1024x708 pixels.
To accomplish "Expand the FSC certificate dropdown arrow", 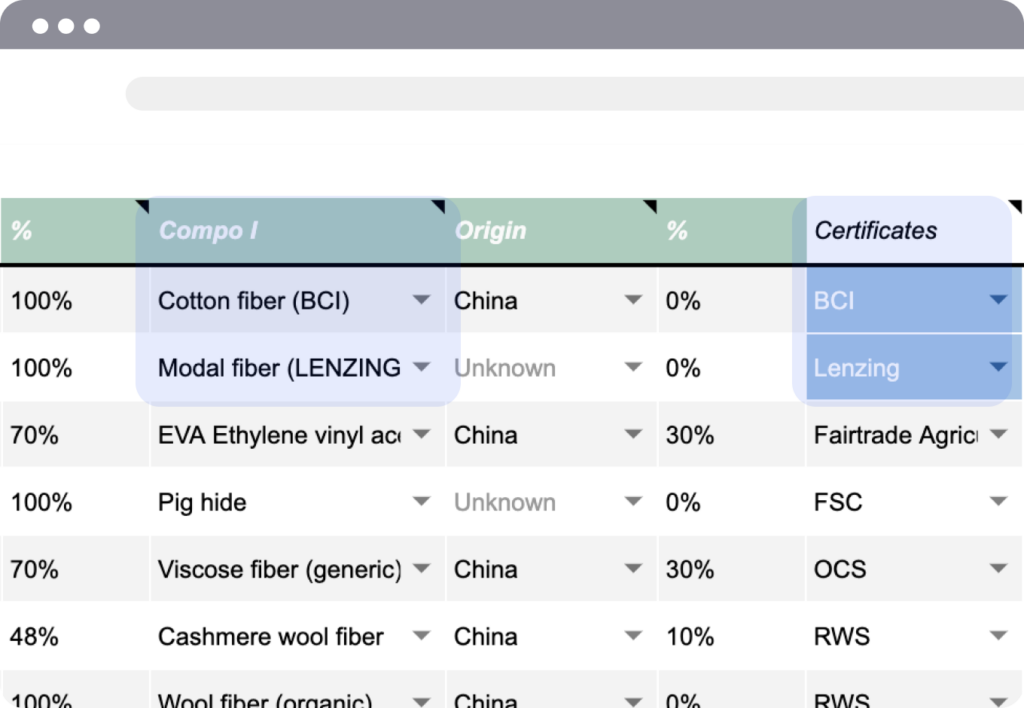I will (x=998, y=502).
